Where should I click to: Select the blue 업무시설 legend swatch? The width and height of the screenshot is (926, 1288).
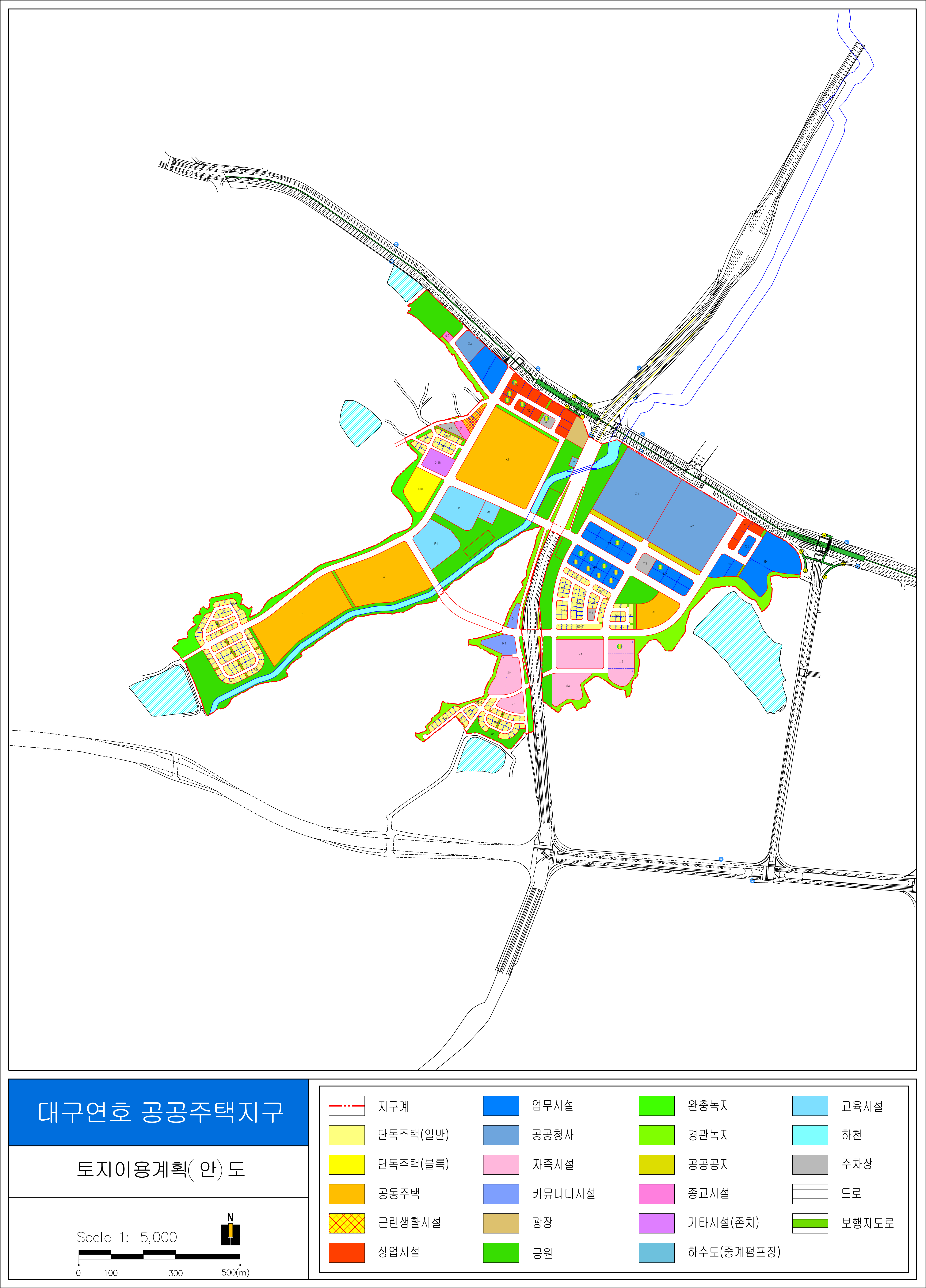pyautogui.click(x=501, y=1106)
